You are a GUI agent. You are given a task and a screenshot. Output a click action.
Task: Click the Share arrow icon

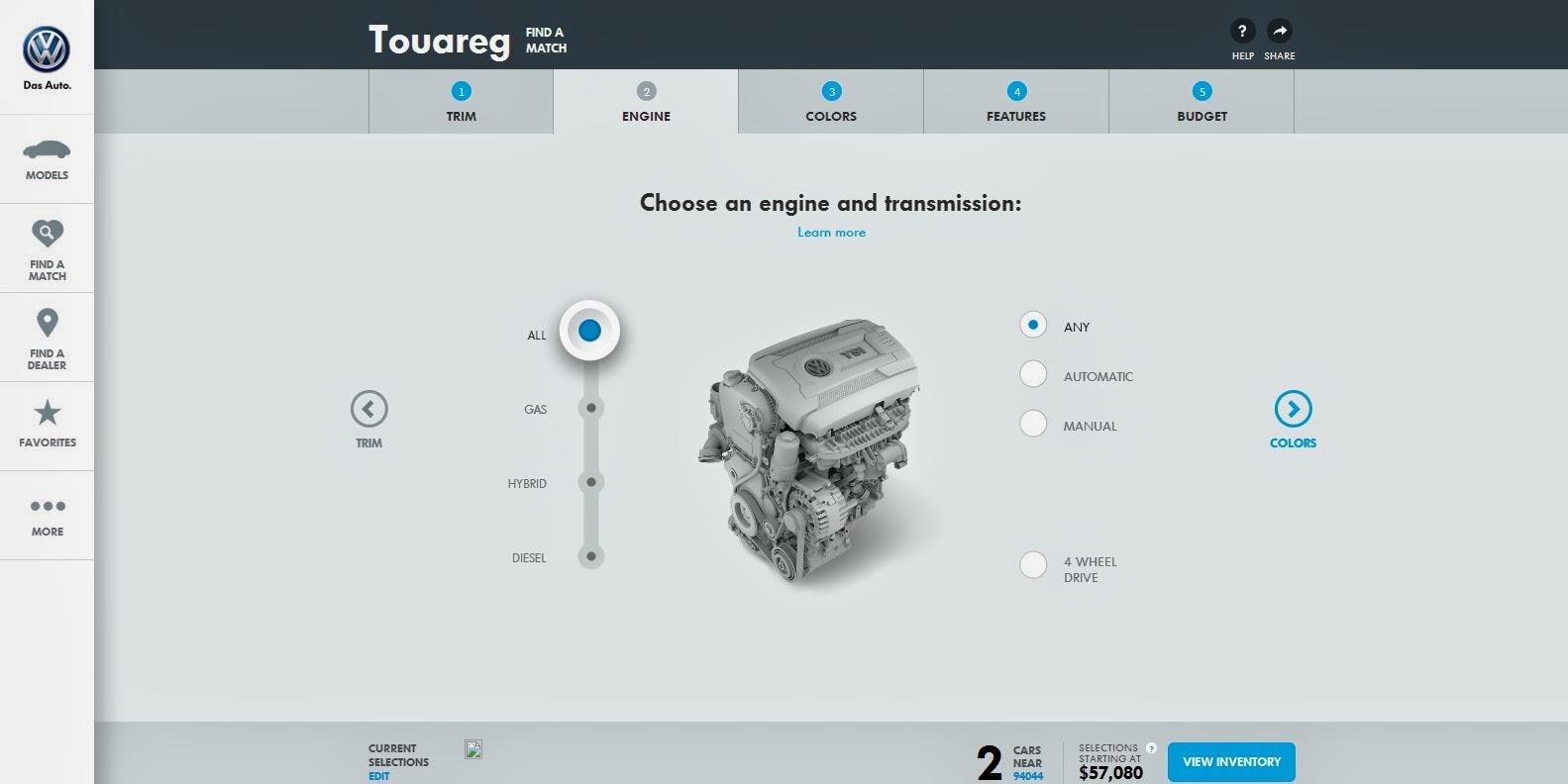pyautogui.click(x=1280, y=31)
